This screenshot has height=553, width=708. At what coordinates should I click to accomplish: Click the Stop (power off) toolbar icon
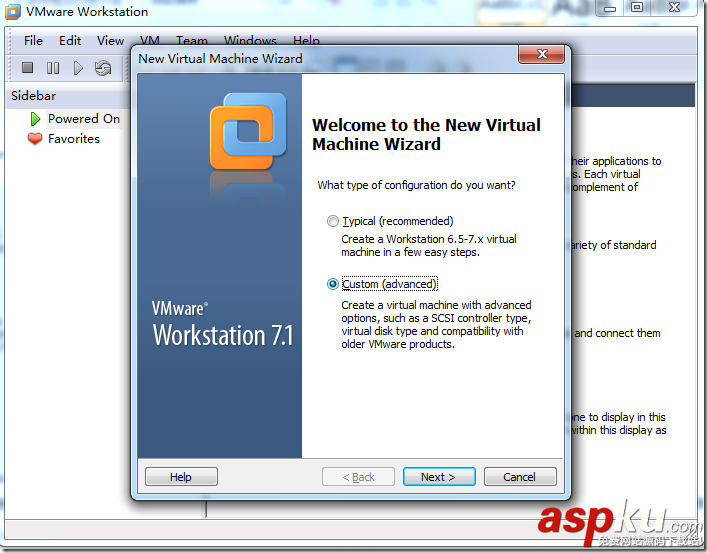pos(28,68)
